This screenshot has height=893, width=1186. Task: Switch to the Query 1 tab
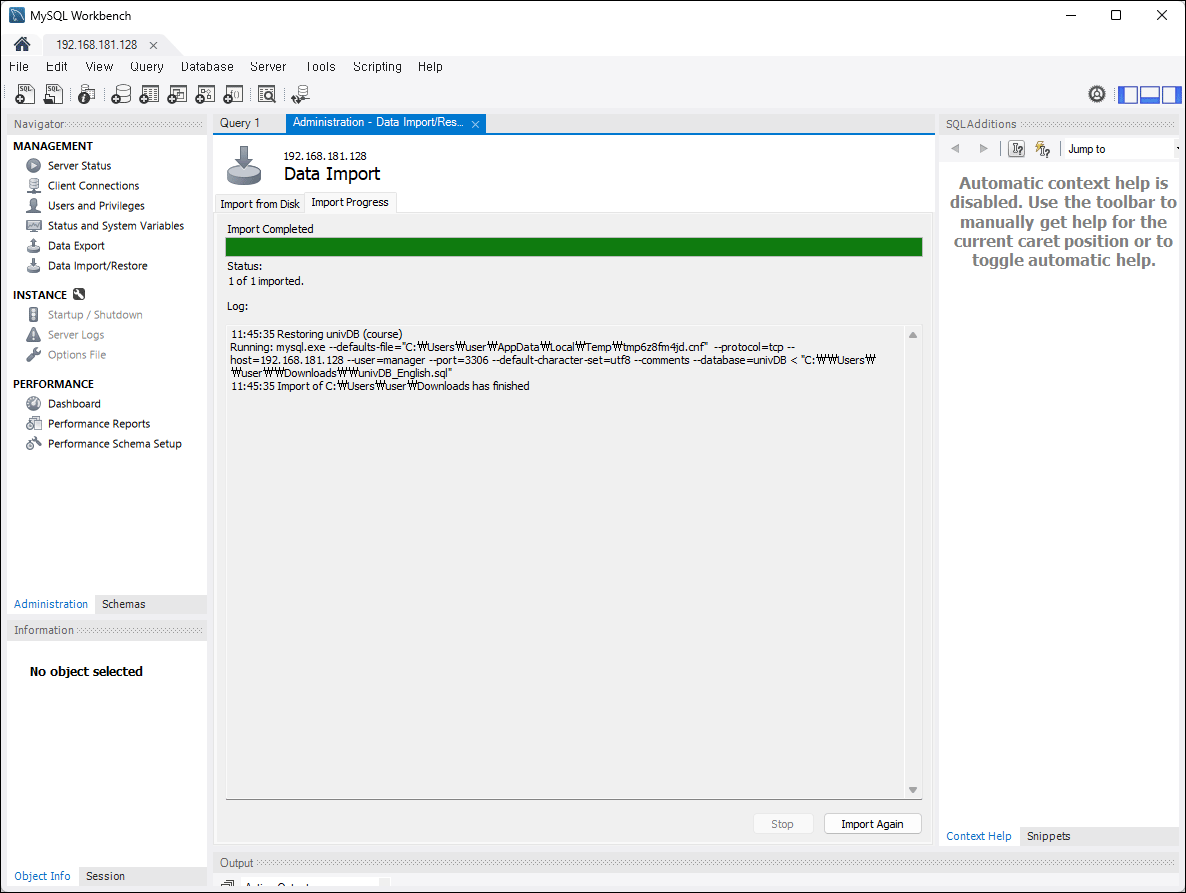240,122
